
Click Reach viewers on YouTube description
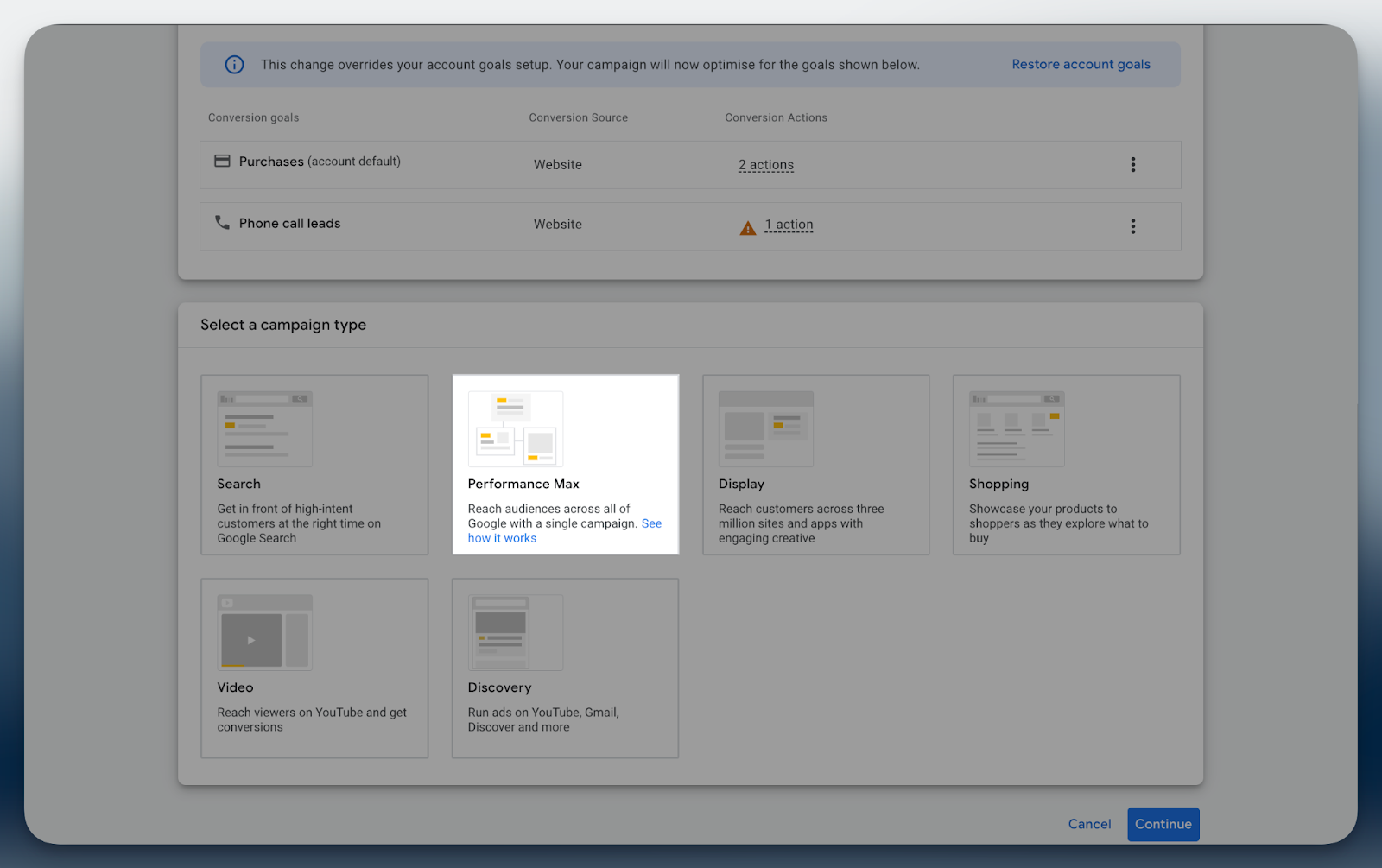click(312, 719)
